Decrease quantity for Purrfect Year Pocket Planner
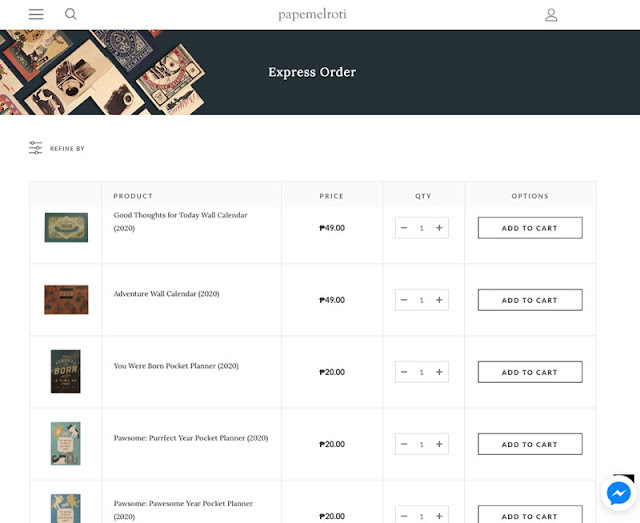This screenshot has width=640, height=523. click(x=404, y=444)
